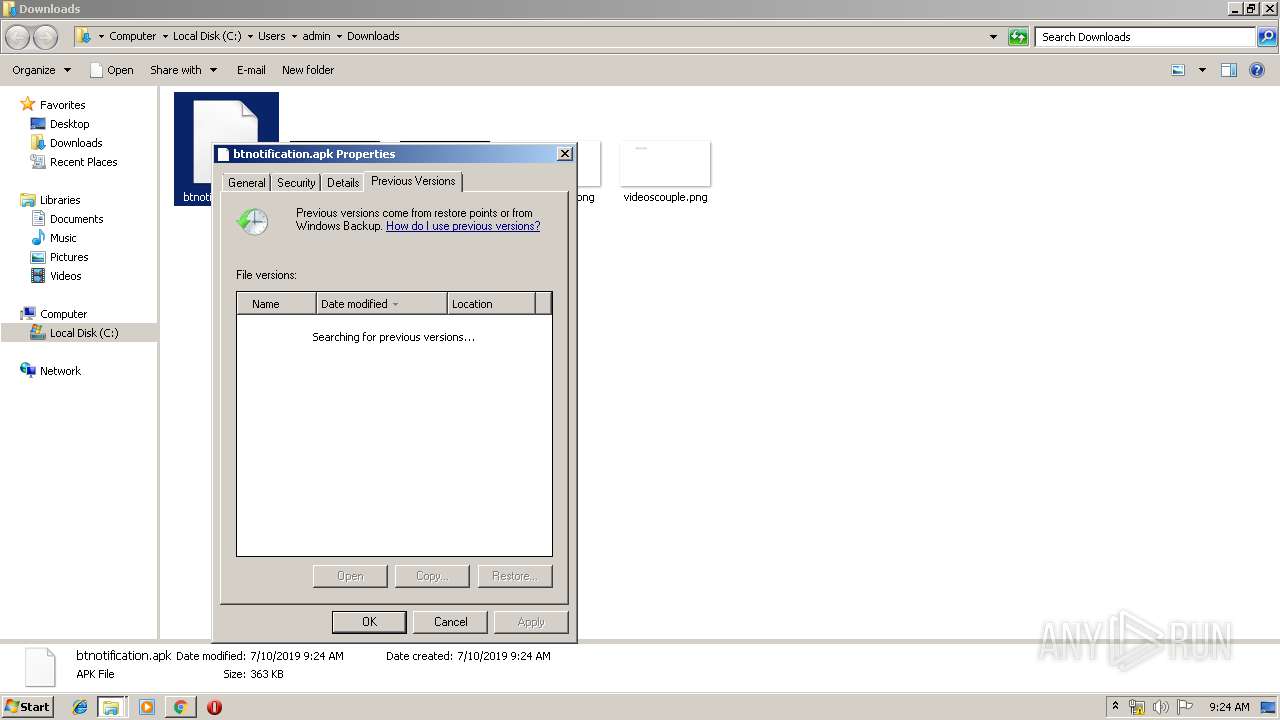Open Windows Explorer from the taskbar

coord(111,707)
